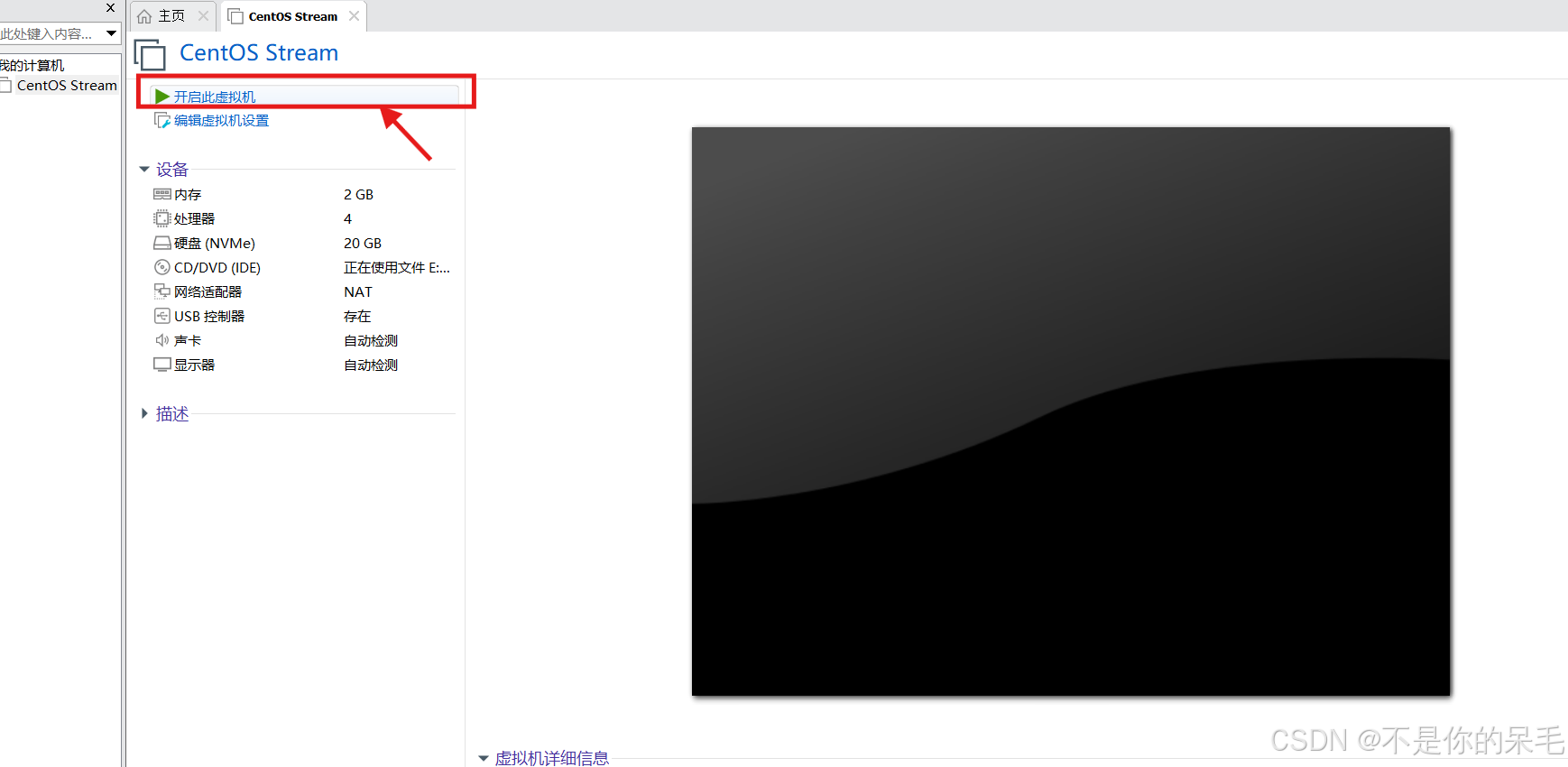Click the CentOS Stream VM icon in library

coord(5,86)
